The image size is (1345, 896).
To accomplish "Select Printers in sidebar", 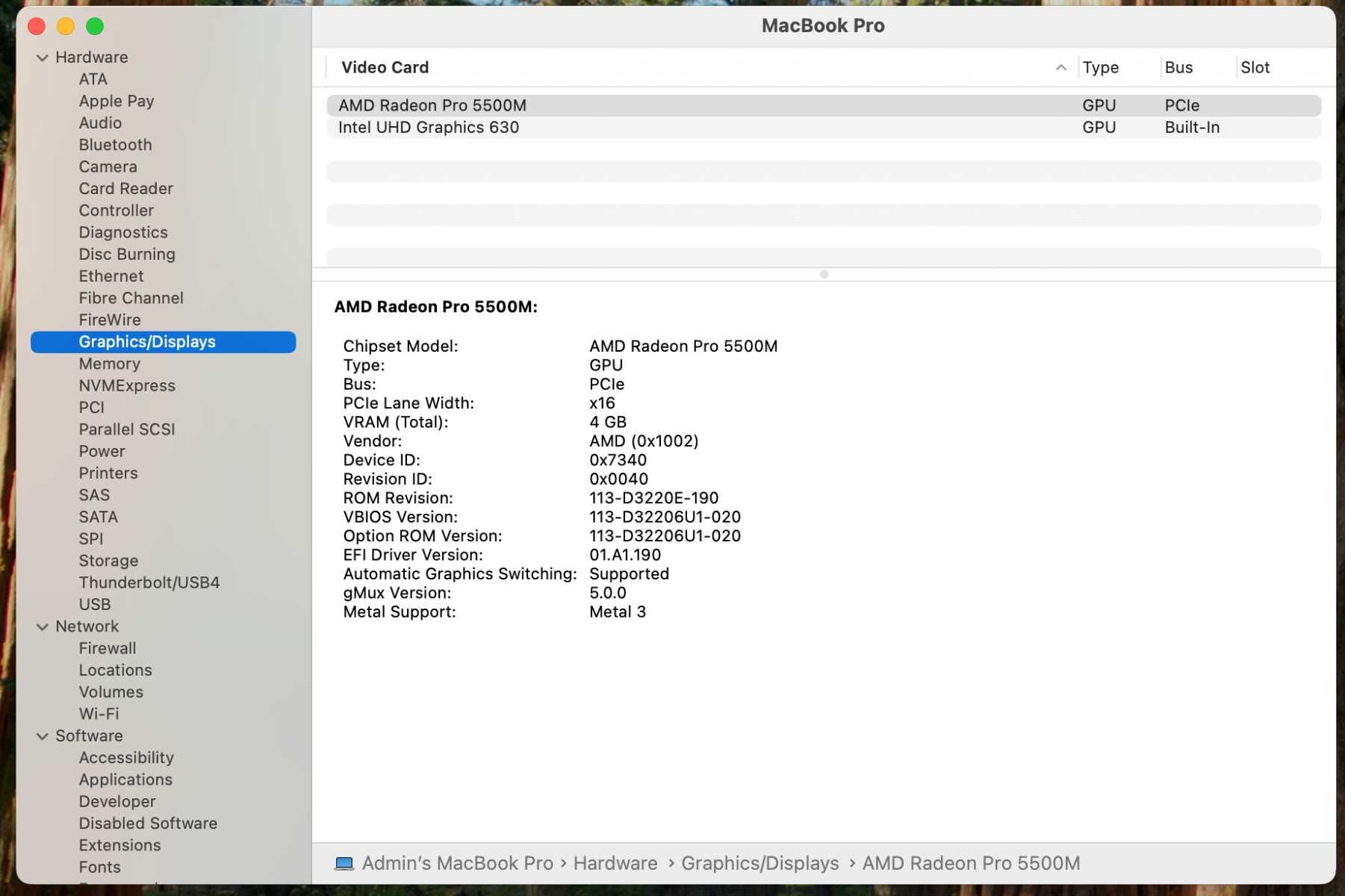I will (108, 473).
